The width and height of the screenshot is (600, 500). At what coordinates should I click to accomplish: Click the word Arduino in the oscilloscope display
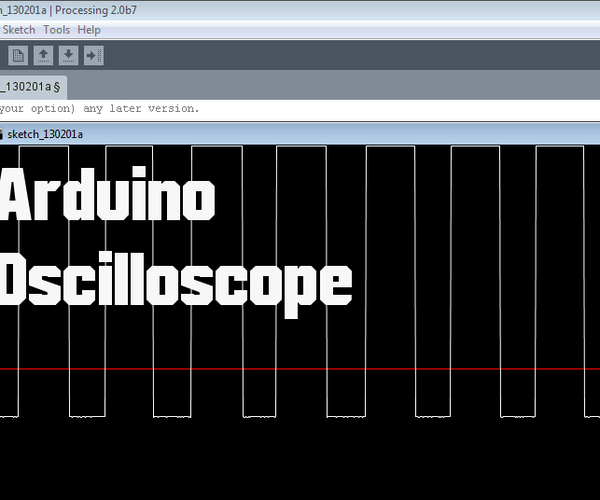coord(107,194)
